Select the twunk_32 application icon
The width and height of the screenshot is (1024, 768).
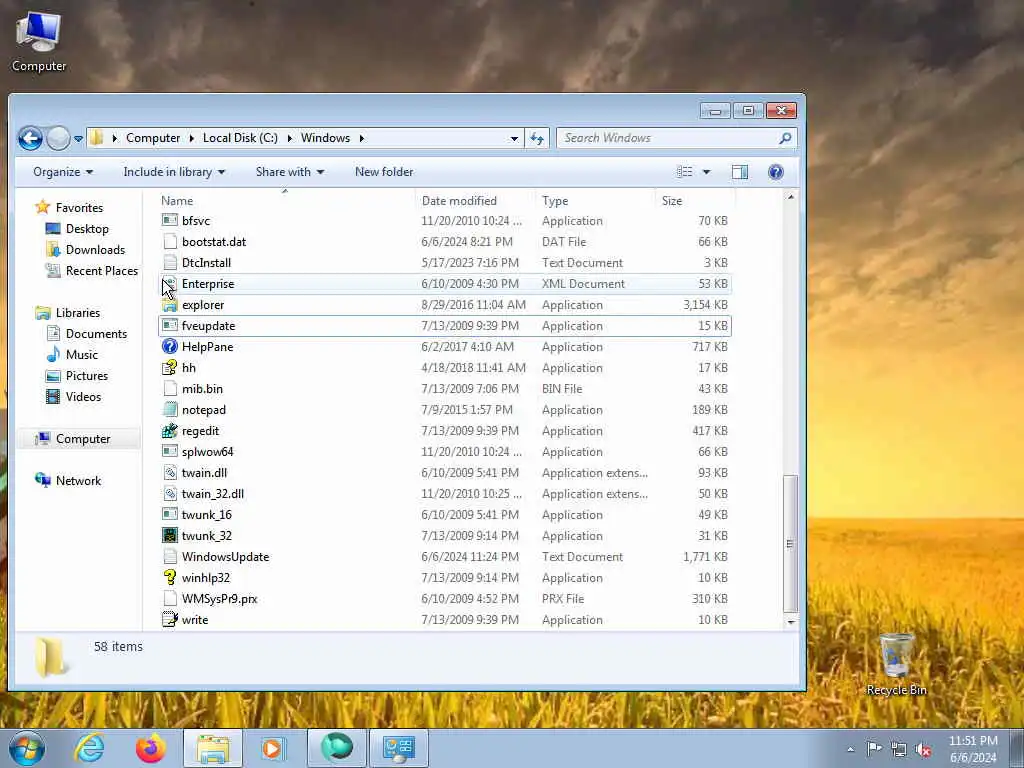pyautogui.click(x=170, y=536)
